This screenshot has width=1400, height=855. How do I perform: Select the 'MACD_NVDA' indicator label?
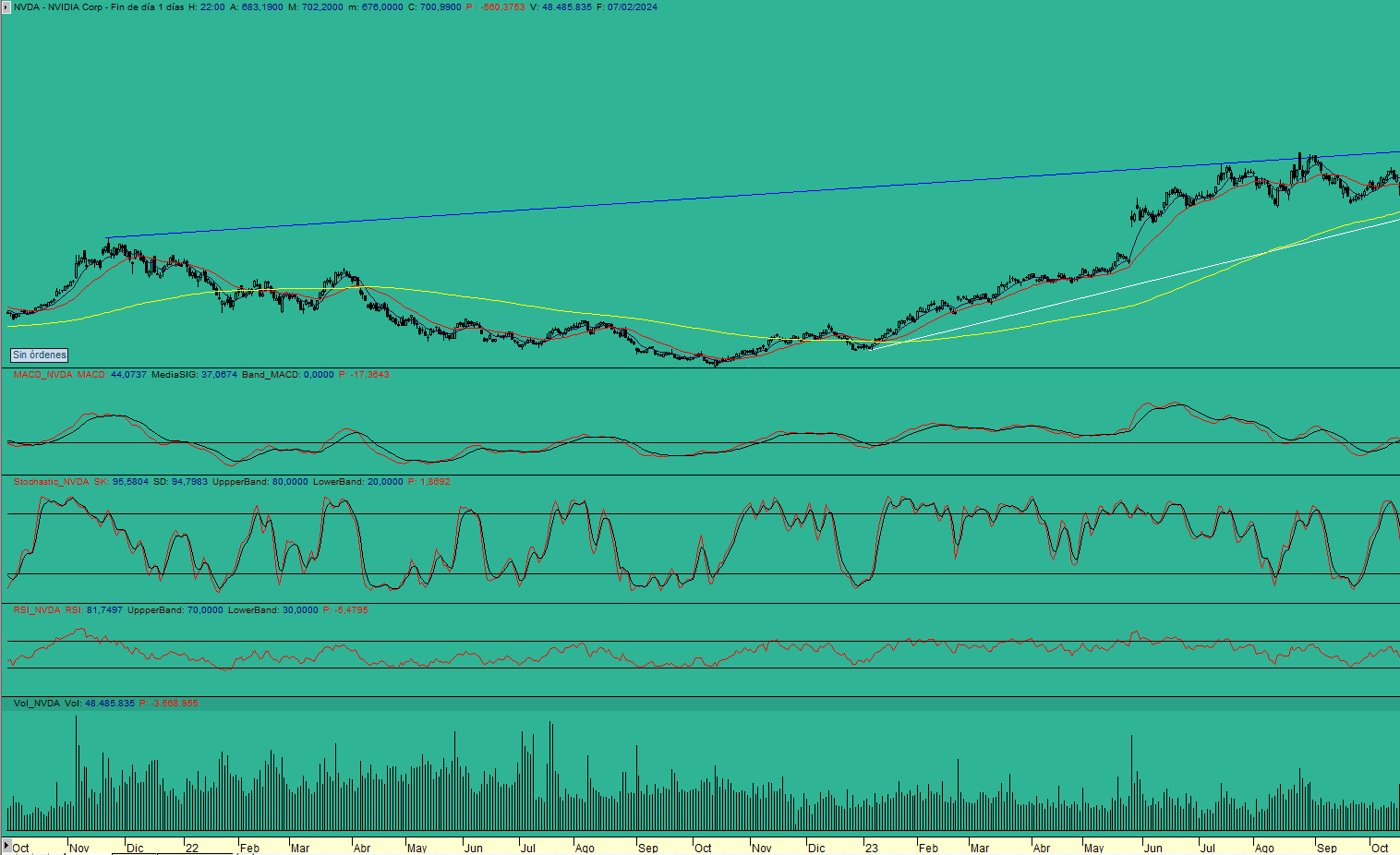[42, 375]
